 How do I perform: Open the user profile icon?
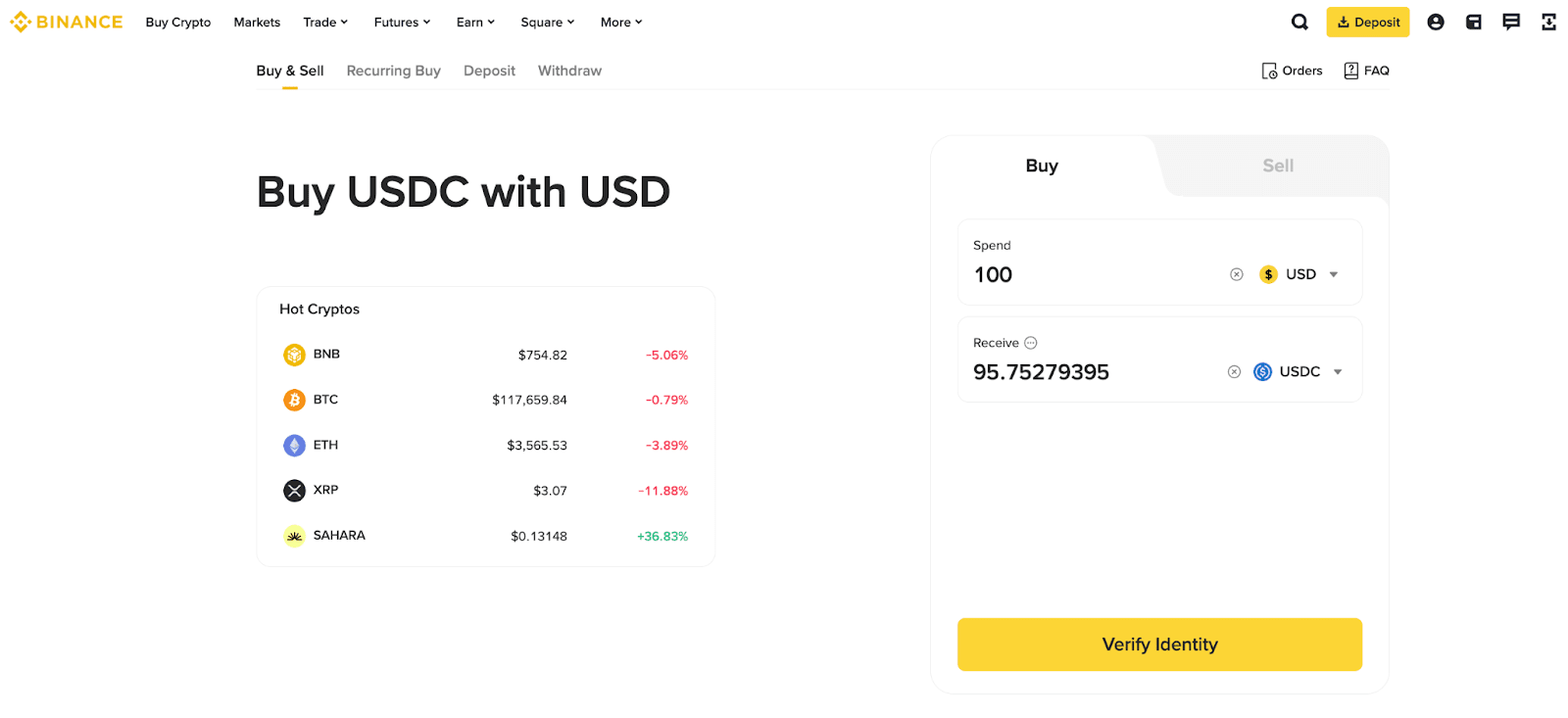click(x=1436, y=23)
